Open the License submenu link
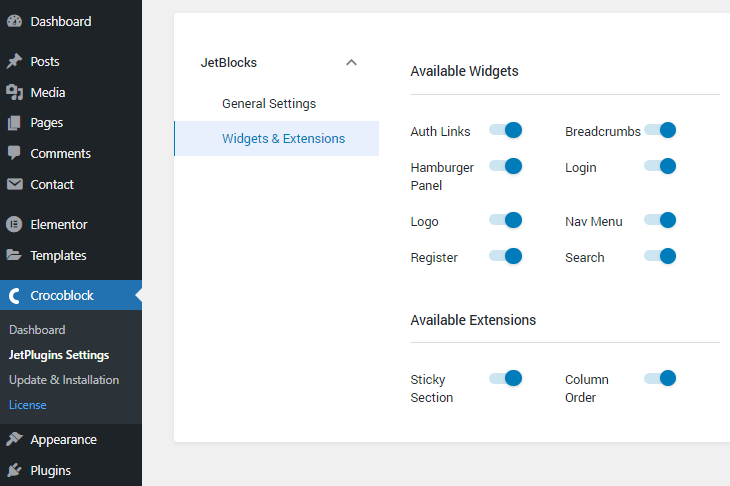 pyautogui.click(x=27, y=405)
